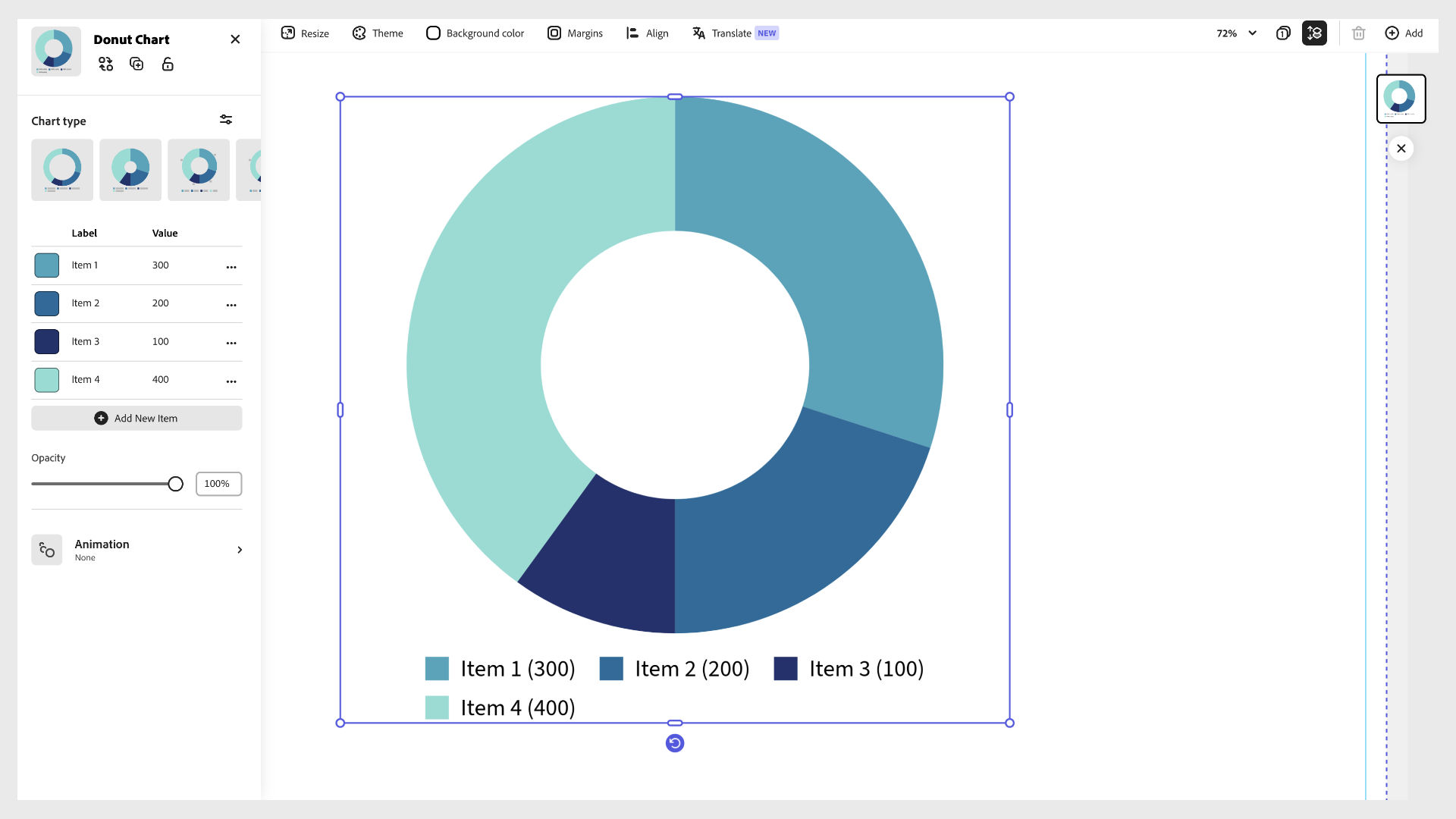Select the second donut chart type thumbnail

coord(130,170)
